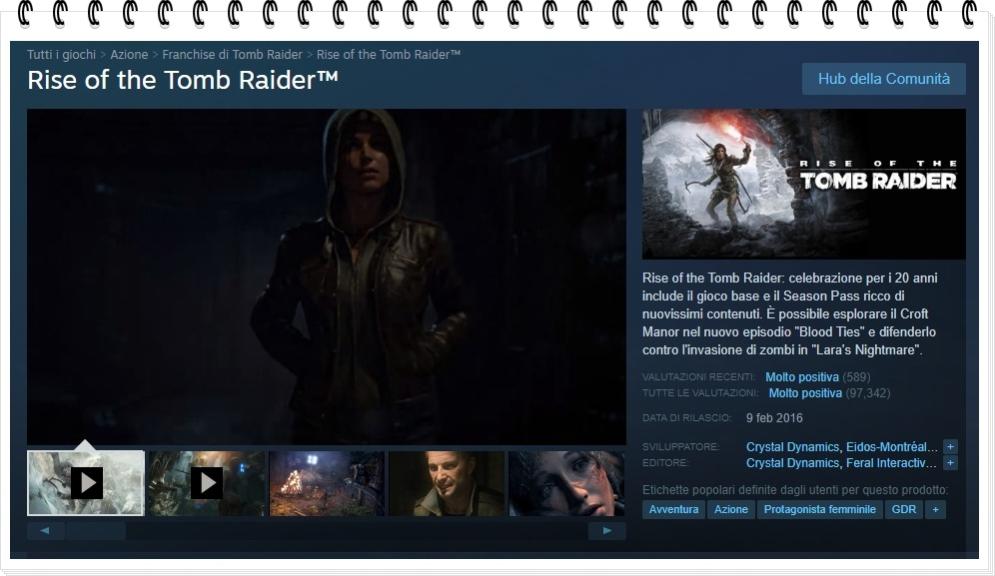Open recent reviews Molto positiva link
This screenshot has width=995, height=576.
(801, 377)
